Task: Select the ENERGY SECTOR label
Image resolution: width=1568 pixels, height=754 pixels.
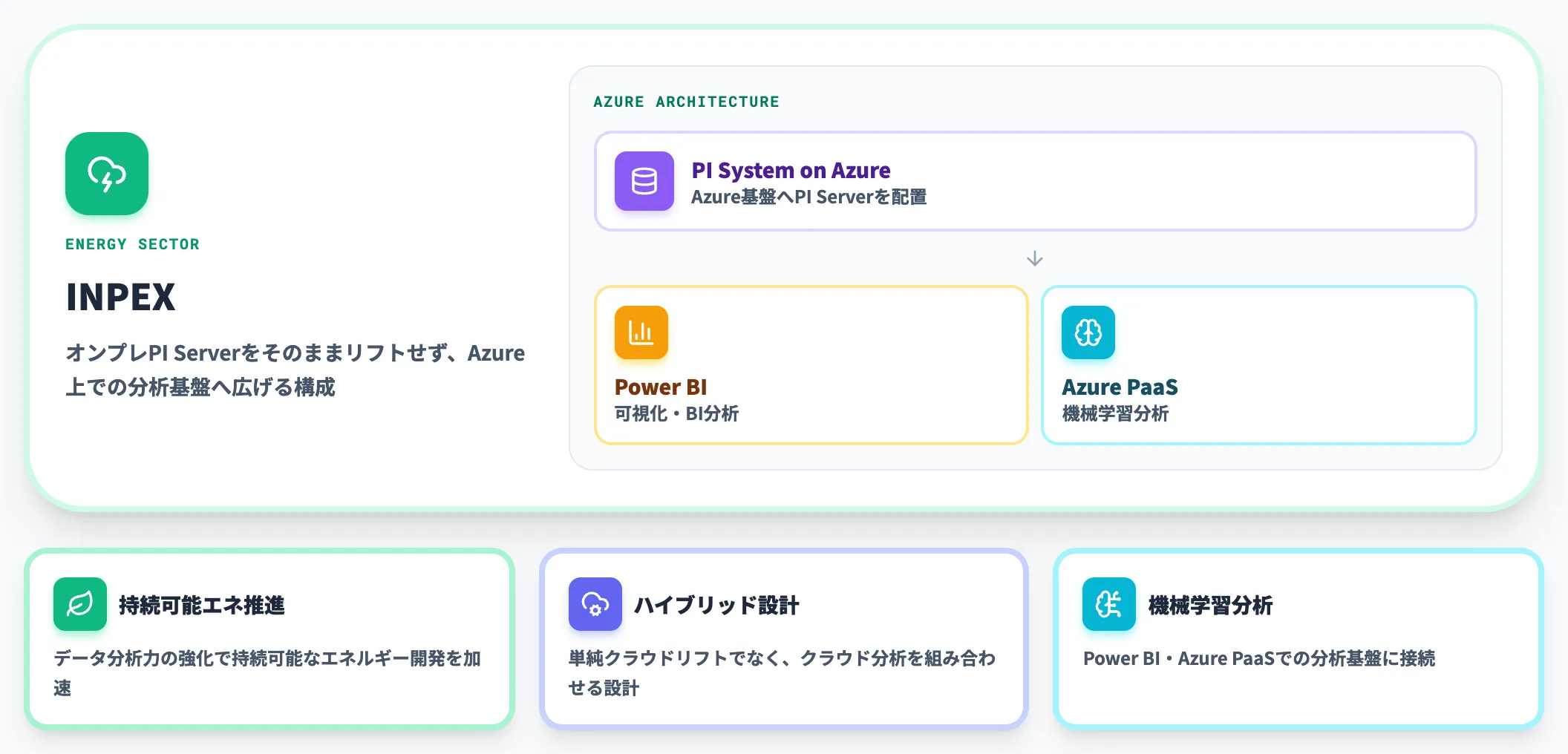Action: point(132,244)
